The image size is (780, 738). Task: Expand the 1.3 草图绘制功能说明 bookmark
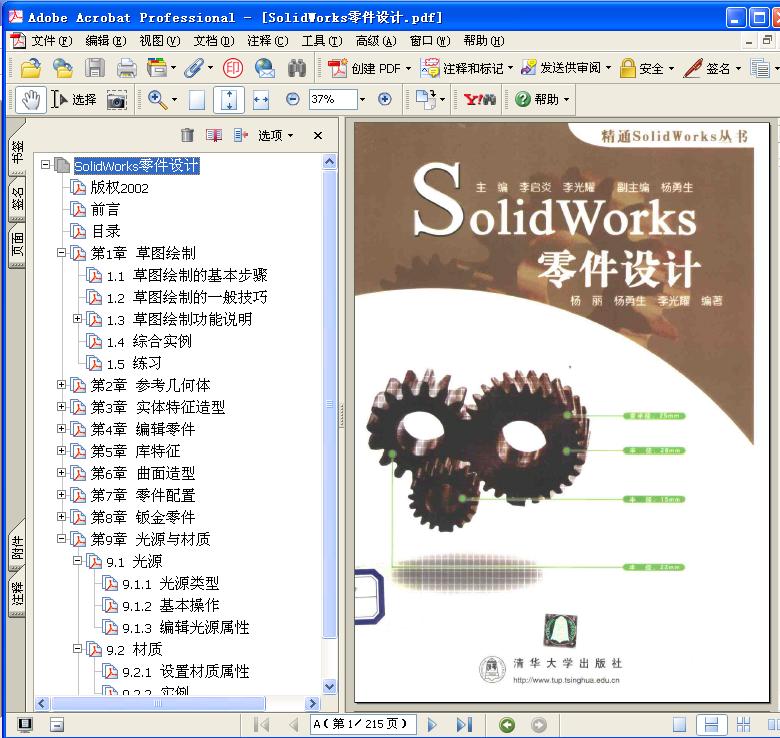click(77, 318)
